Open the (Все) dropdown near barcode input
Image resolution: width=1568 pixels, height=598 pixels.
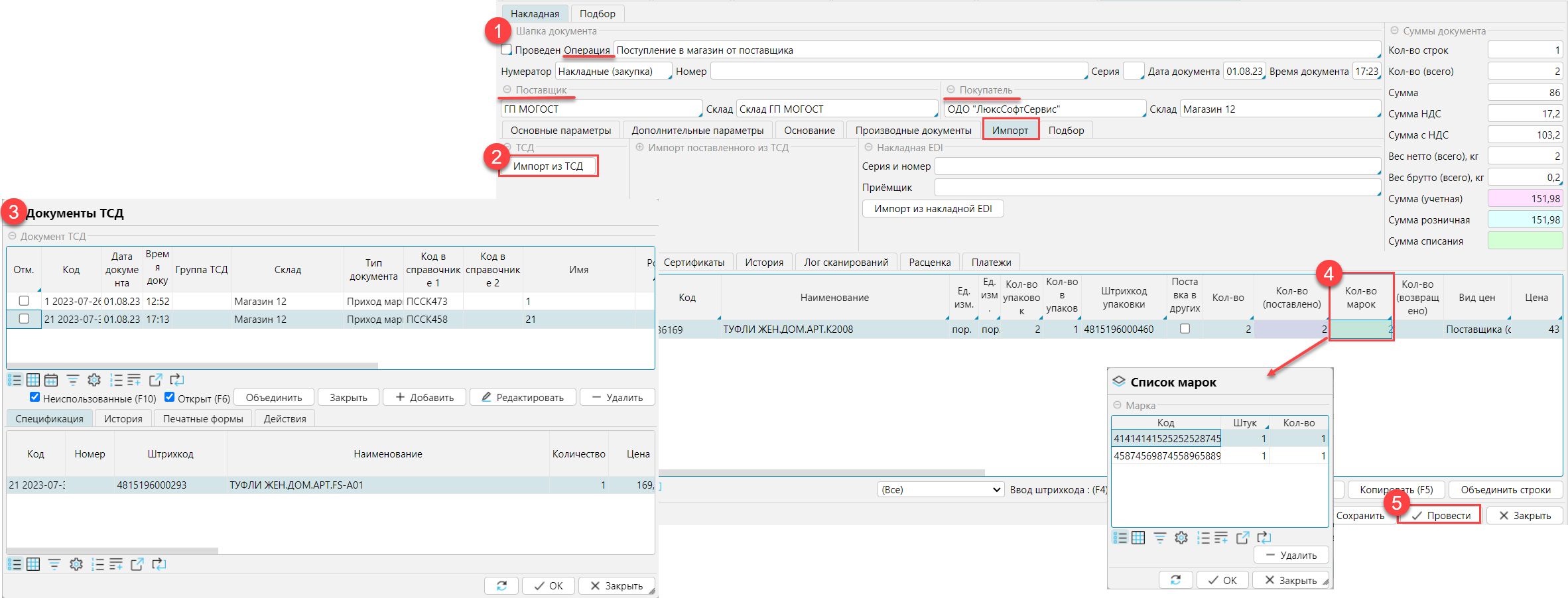[939, 489]
